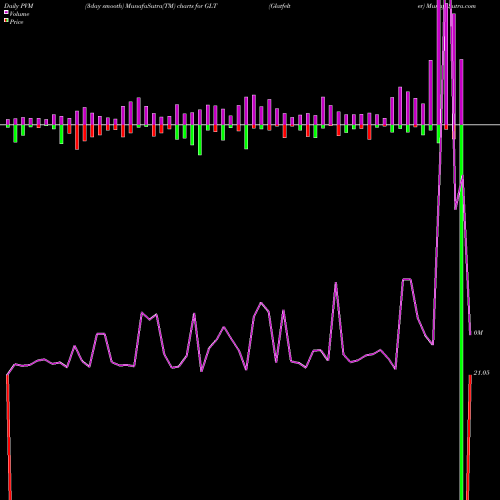
Task: Click the Volume legend color swatch
Action: pyautogui.click(x=6, y=12)
